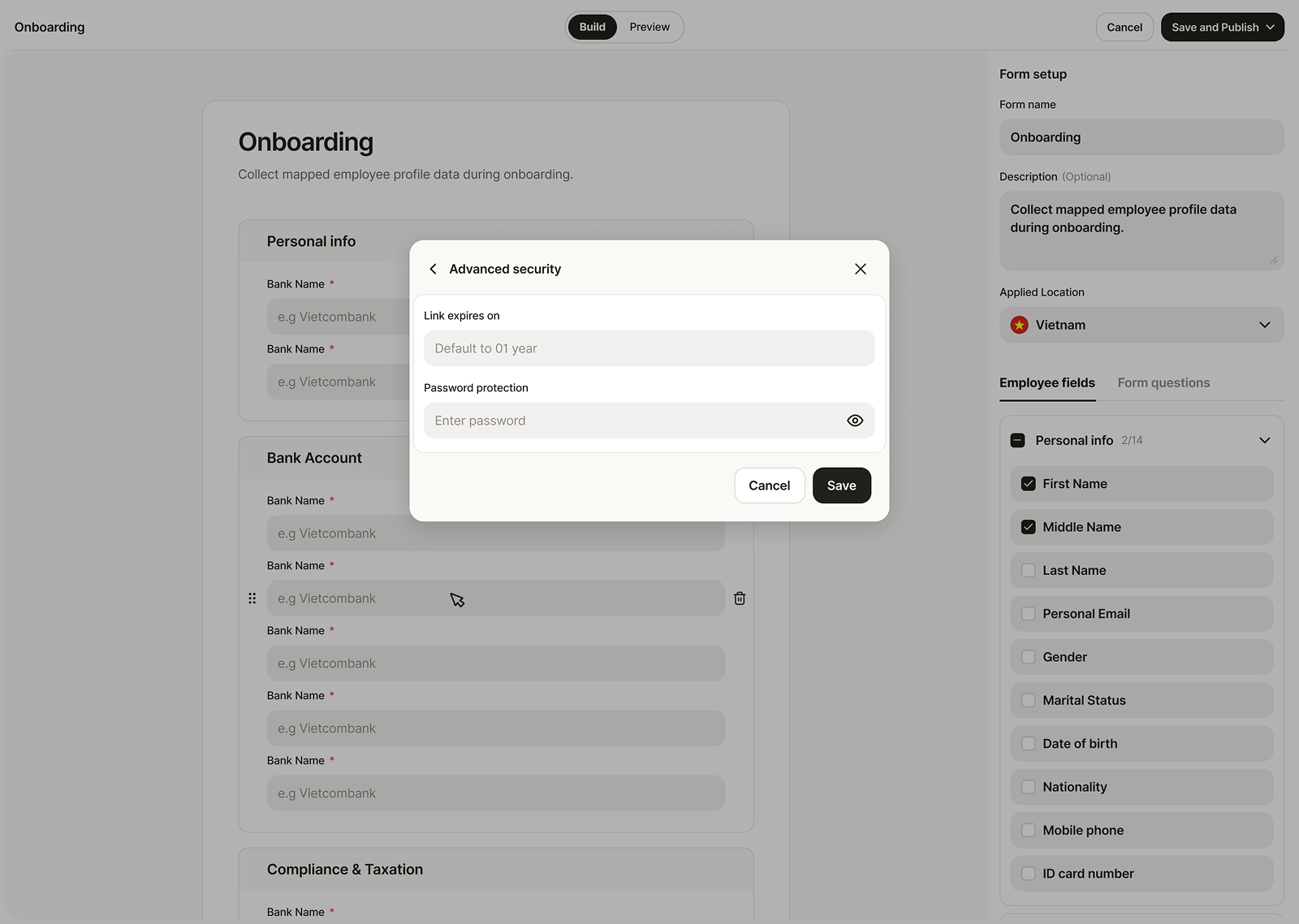This screenshot has width=1299, height=924.
Task: Click the last Bank Name input in Bank Account
Action: click(495, 793)
